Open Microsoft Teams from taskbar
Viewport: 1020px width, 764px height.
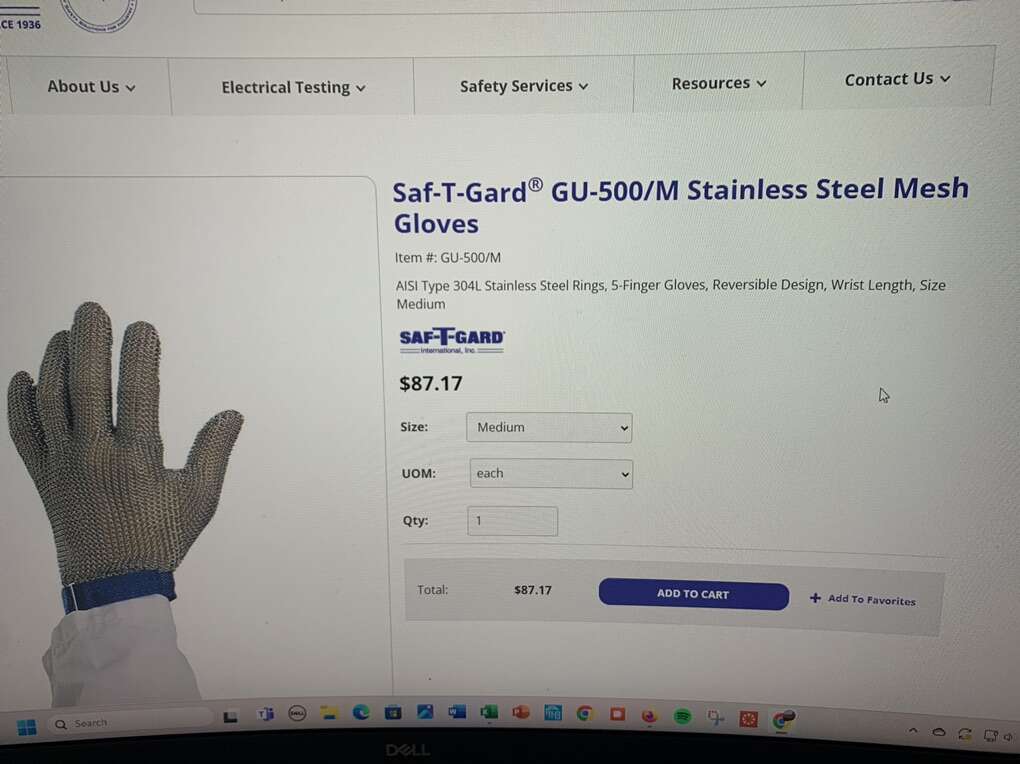pyautogui.click(x=265, y=714)
